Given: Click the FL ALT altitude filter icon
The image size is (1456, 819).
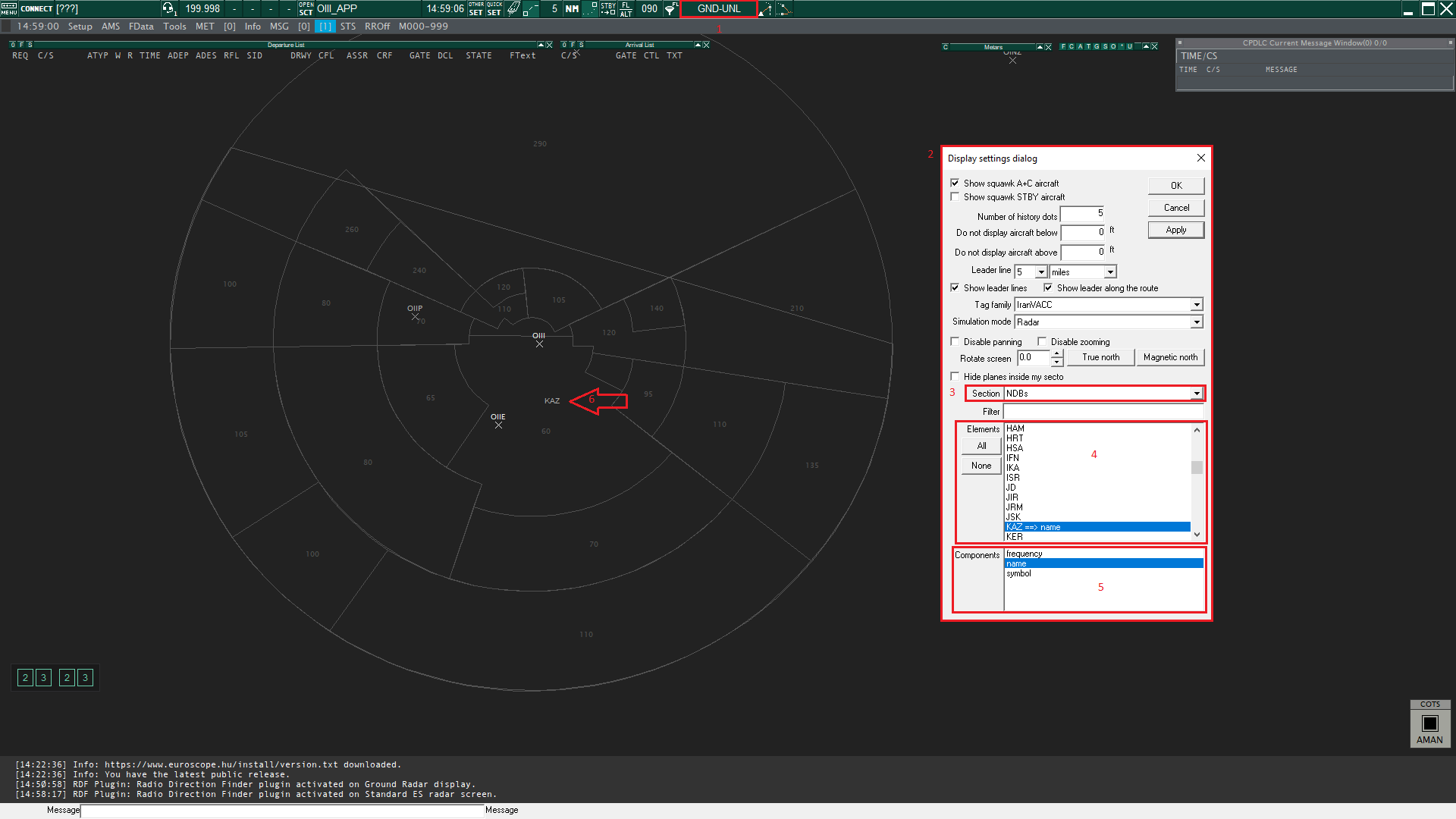Looking at the screenshot, I should [626, 8].
